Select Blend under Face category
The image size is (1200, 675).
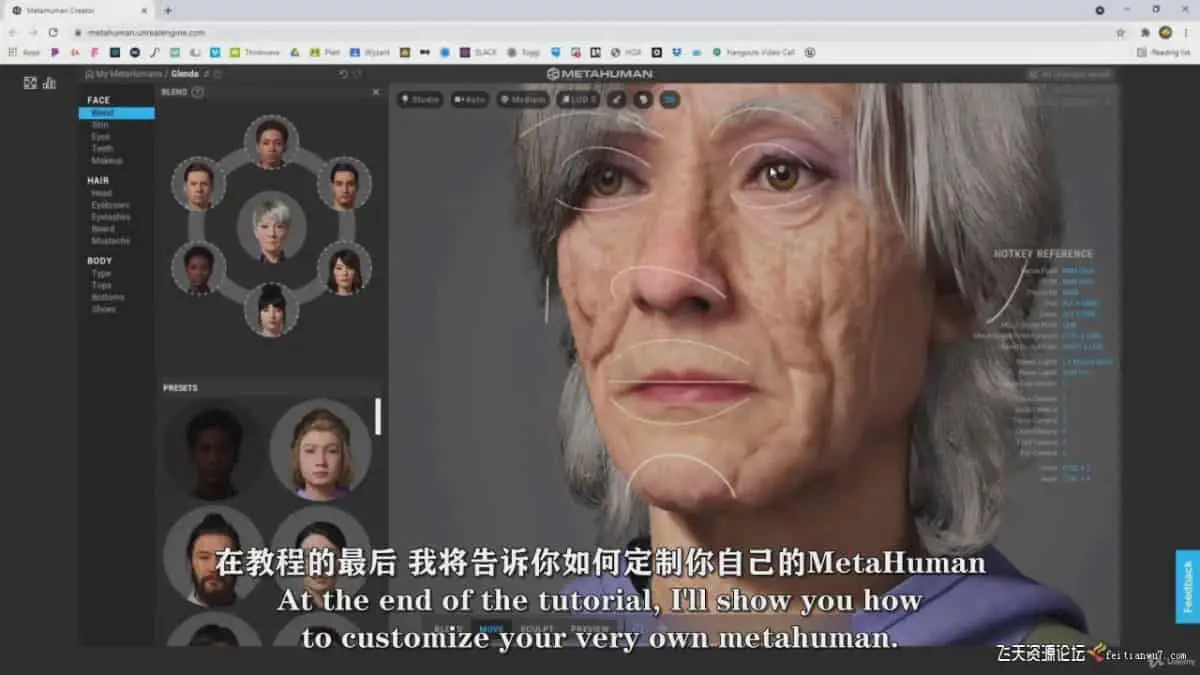[x=116, y=113]
